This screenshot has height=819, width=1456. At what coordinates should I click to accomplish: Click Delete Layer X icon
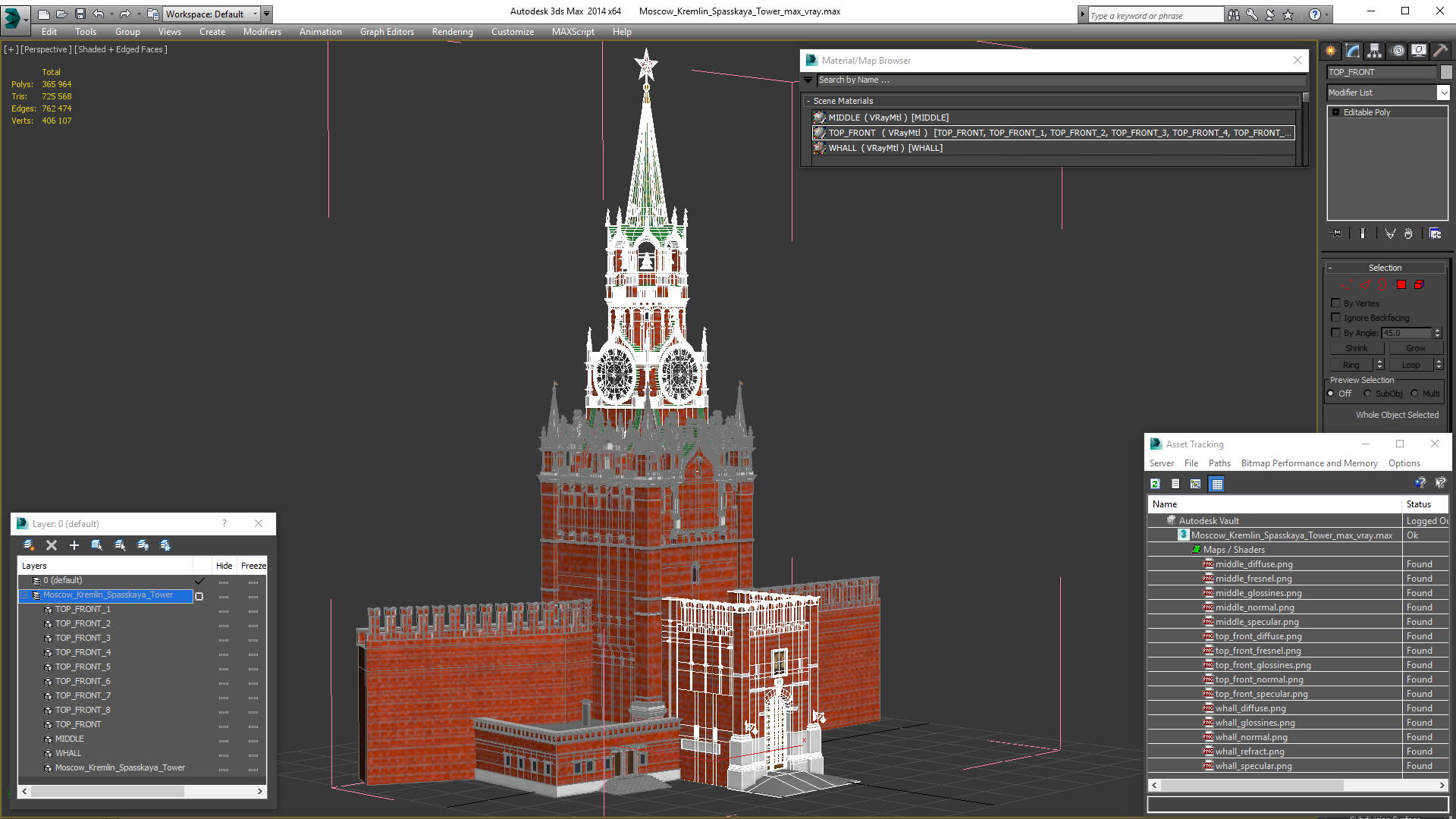click(52, 545)
